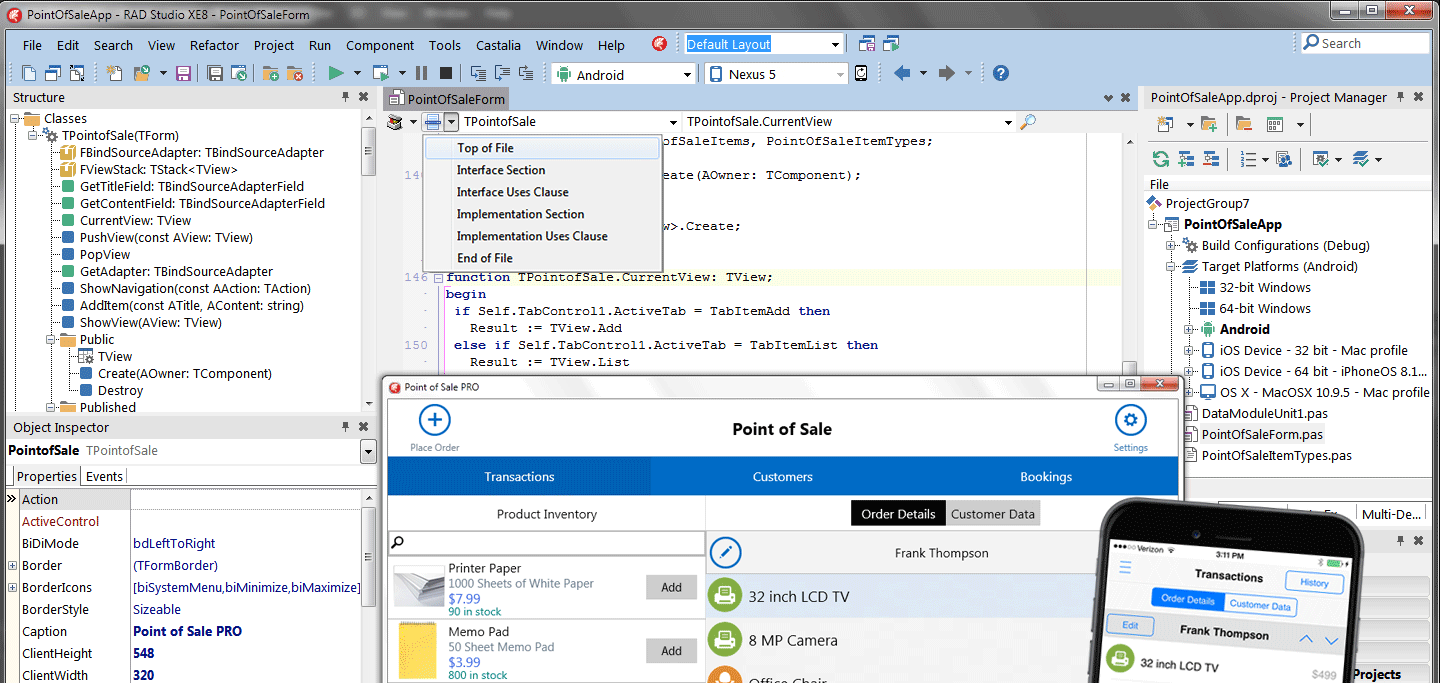Screen dimensions: 1440x683
Task: Tap the Edit button on the phone
Action: (1130, 625)
